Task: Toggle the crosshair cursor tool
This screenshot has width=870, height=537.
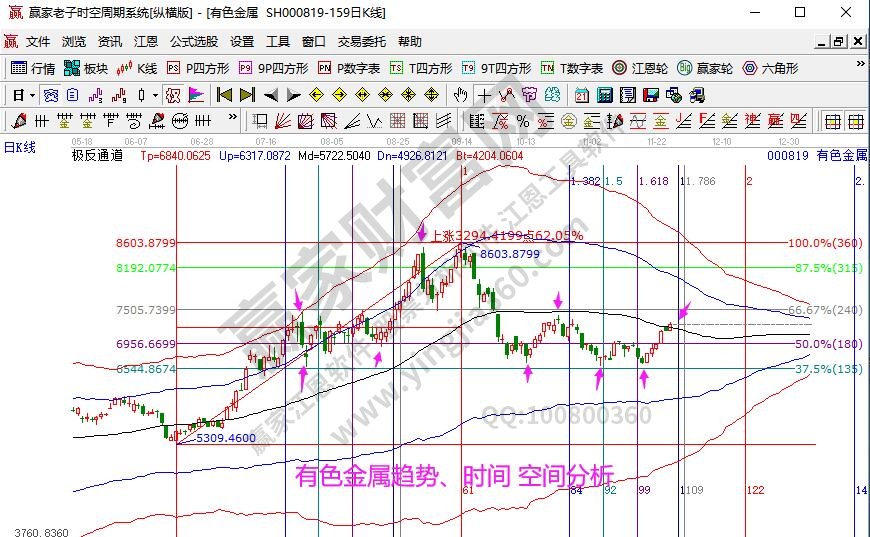Action: coord(485,95)
